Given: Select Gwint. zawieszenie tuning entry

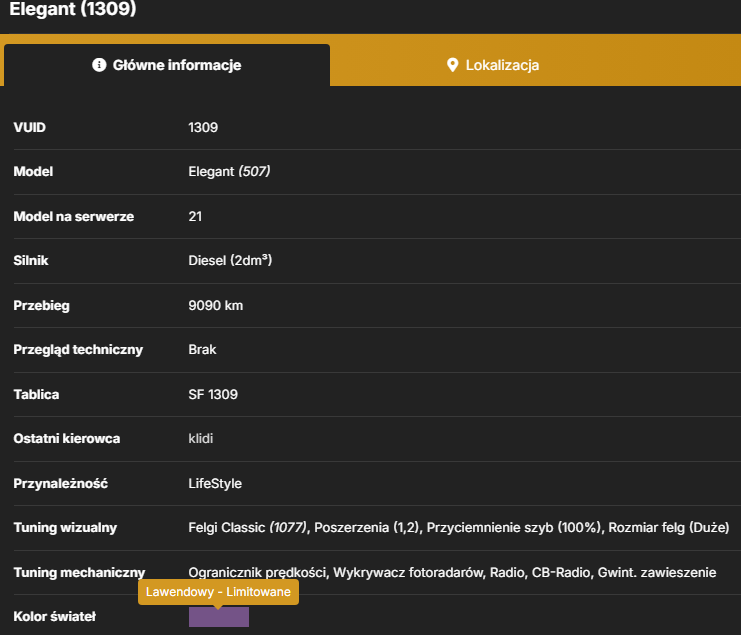Looking at the screenshot, I should 657,573.
